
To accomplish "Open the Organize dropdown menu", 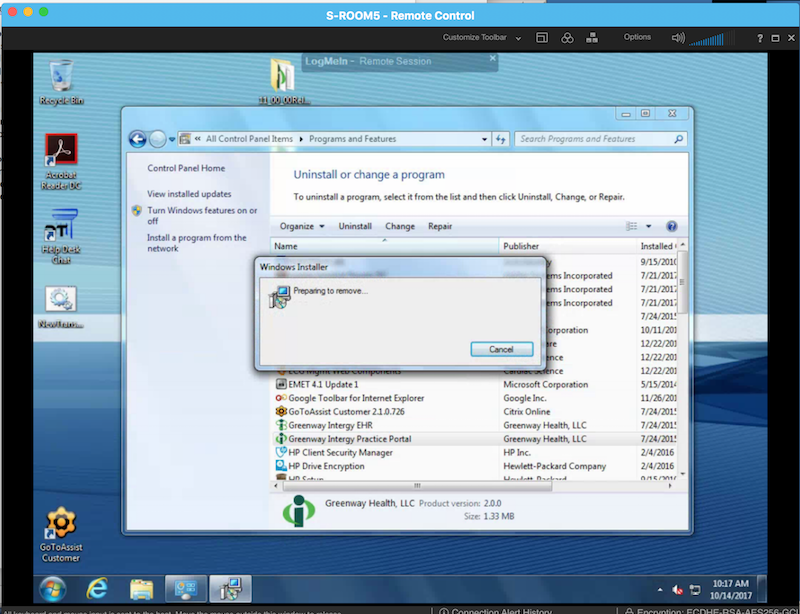I will click(302, 226).
